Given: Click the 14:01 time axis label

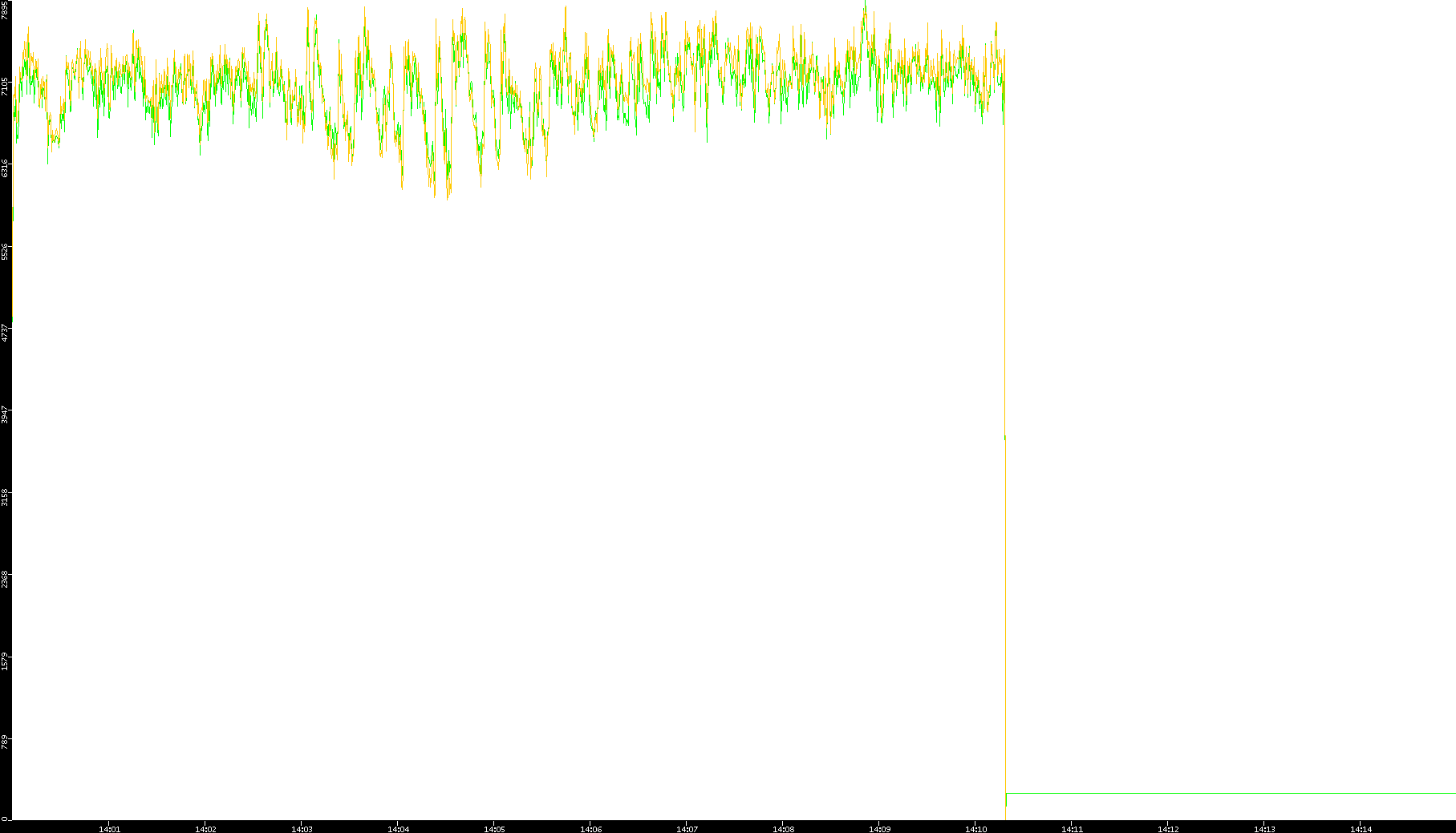Looking at the screenshot, I should (x=109, y=828).
